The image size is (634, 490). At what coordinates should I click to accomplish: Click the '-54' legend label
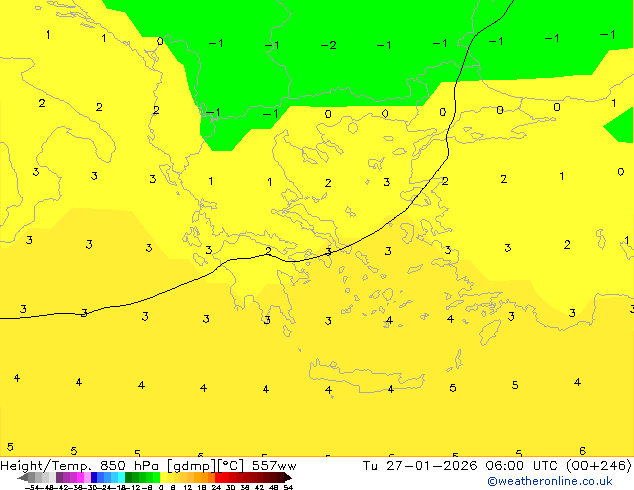32,487
